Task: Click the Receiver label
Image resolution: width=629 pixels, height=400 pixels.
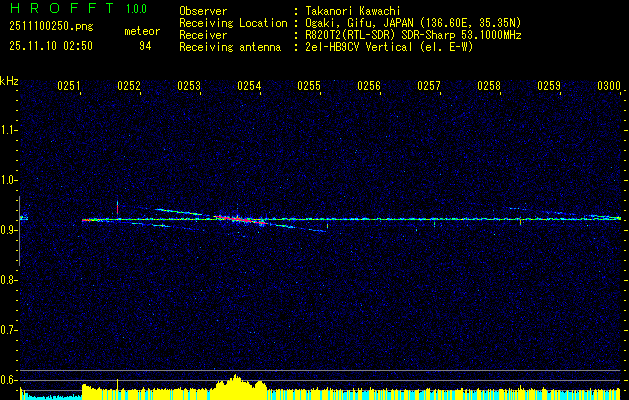Action: (203, 35)
